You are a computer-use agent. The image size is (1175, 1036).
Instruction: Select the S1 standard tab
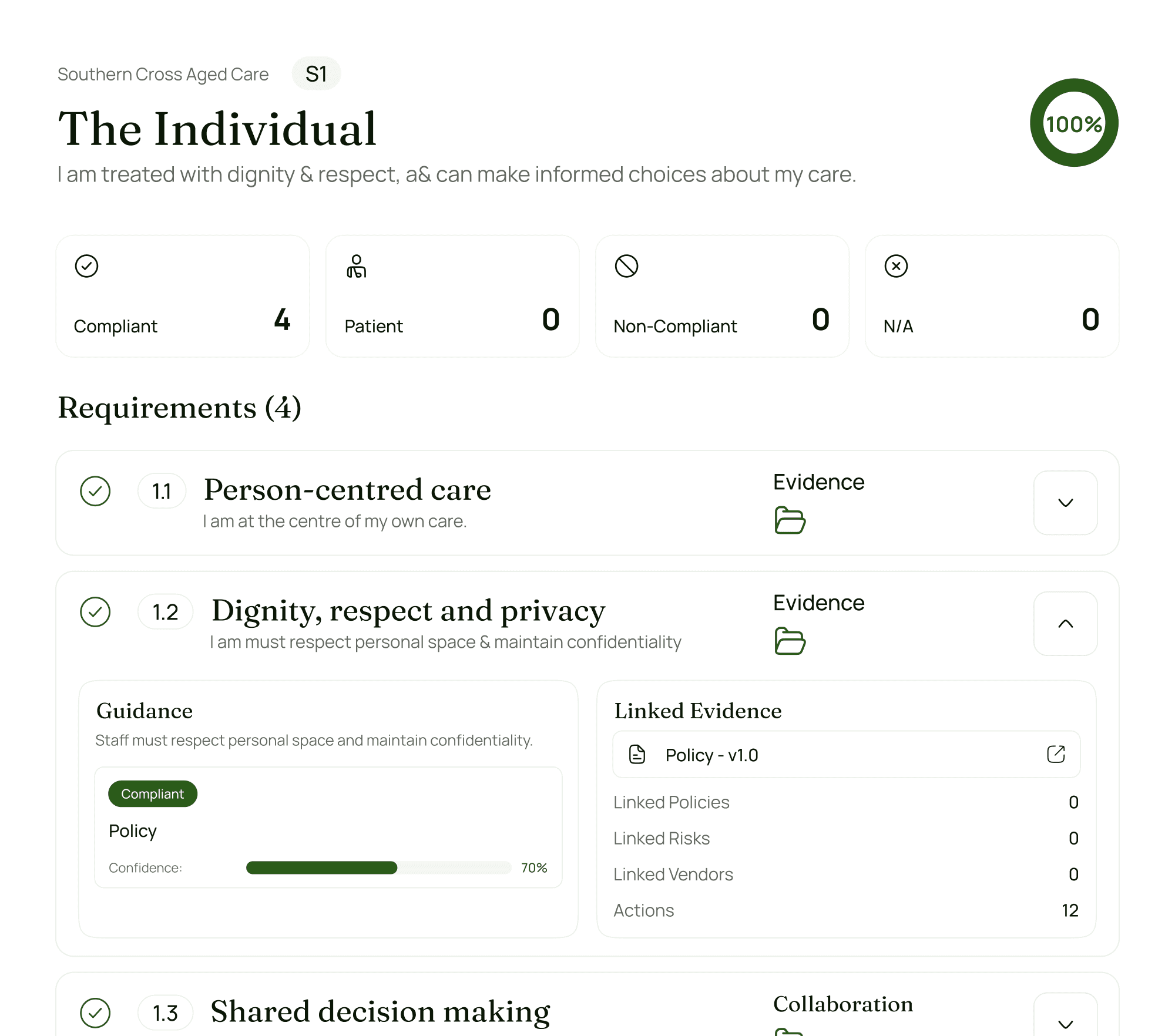tap(317, 73)
